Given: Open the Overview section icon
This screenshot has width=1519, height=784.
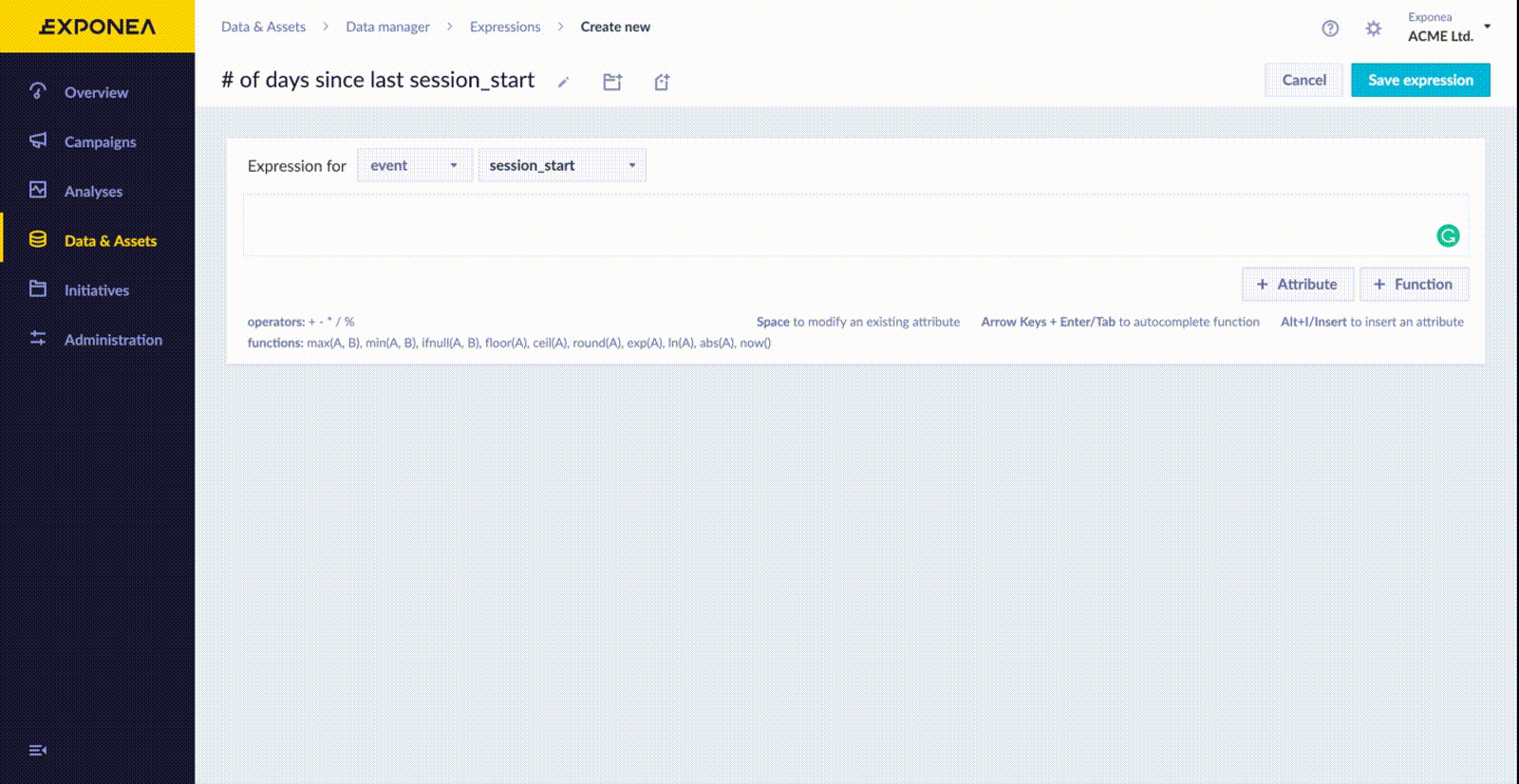Looking at the screenshot, I should [38, 91].
